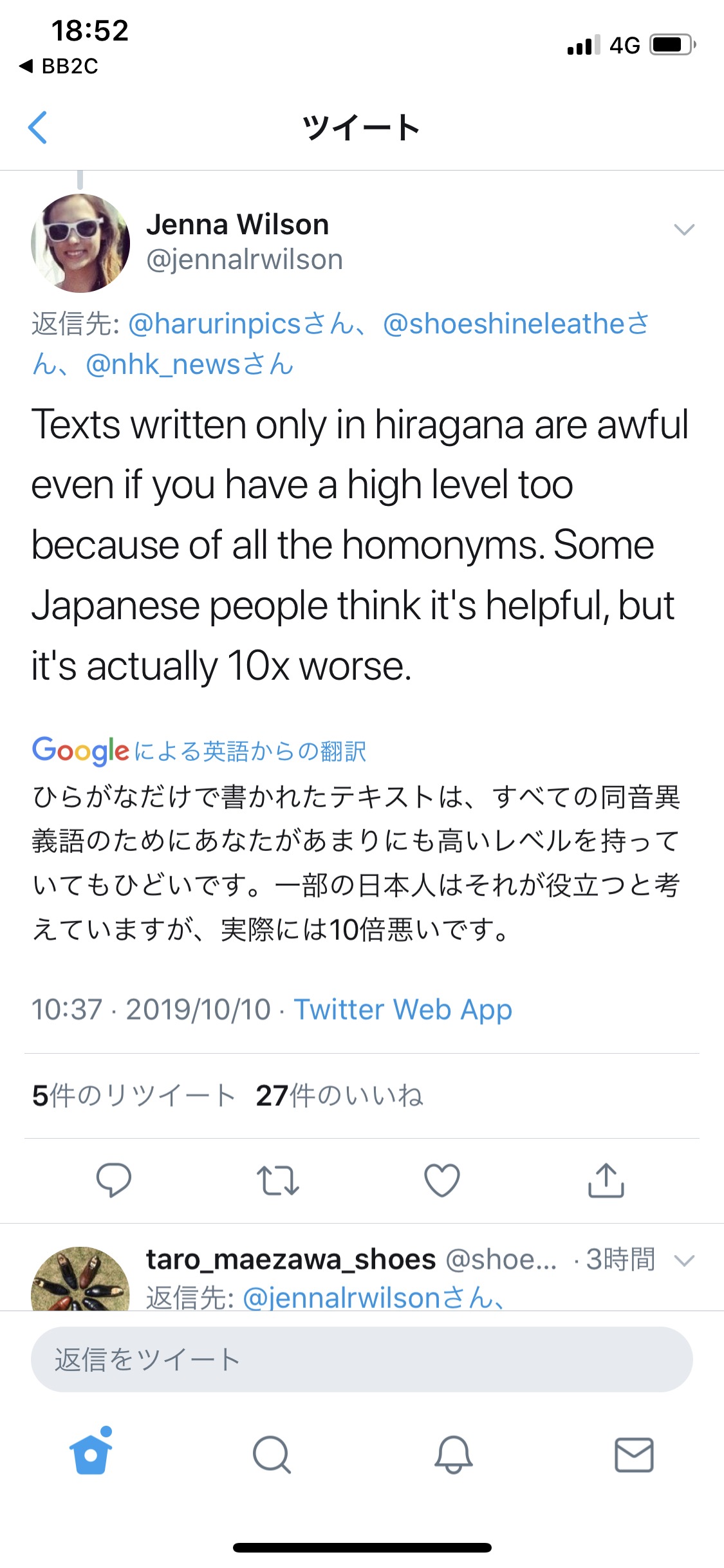Open the reply speech bubble icon
The image size is (724, 1568).
tap(114, 1180)
